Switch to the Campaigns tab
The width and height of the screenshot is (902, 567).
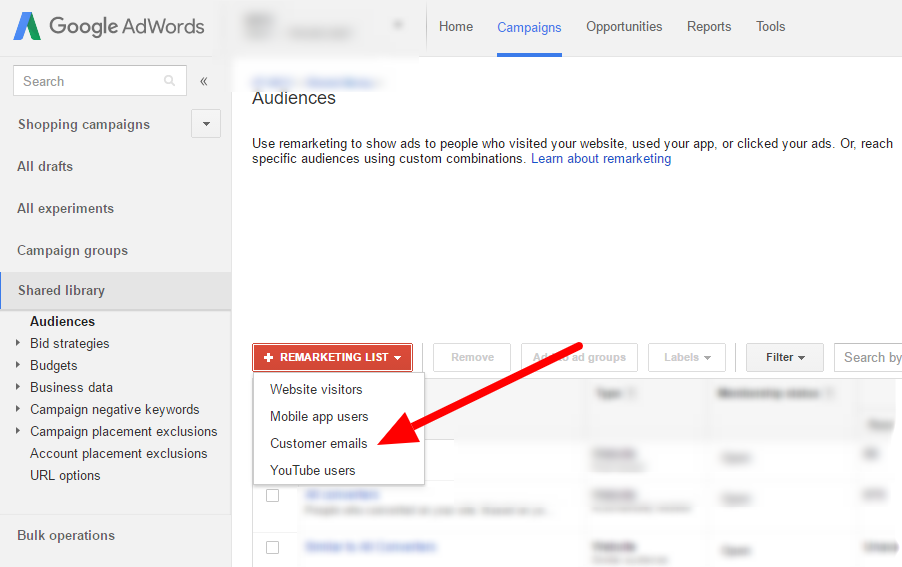pyautogui.click(x=529, y=28)
